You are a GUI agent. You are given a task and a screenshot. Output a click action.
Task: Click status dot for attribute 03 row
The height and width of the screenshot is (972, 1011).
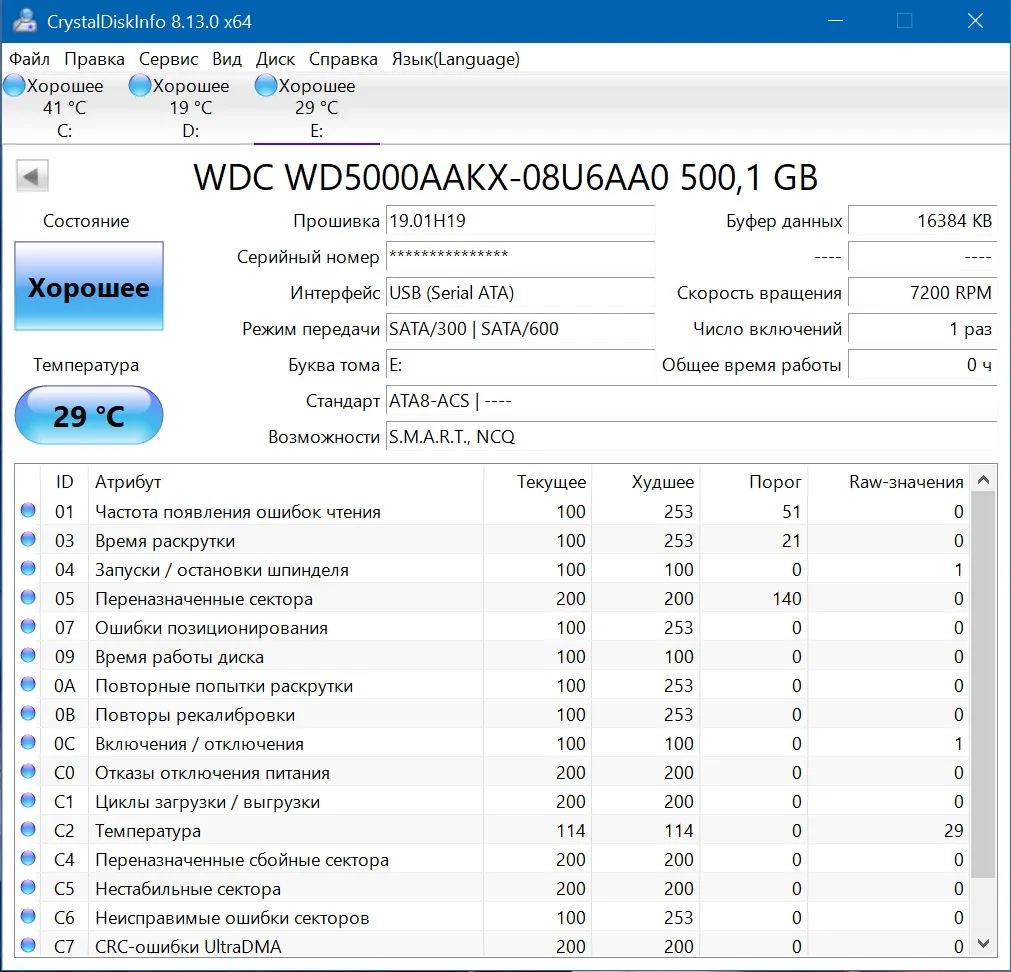tap(28, 539)
